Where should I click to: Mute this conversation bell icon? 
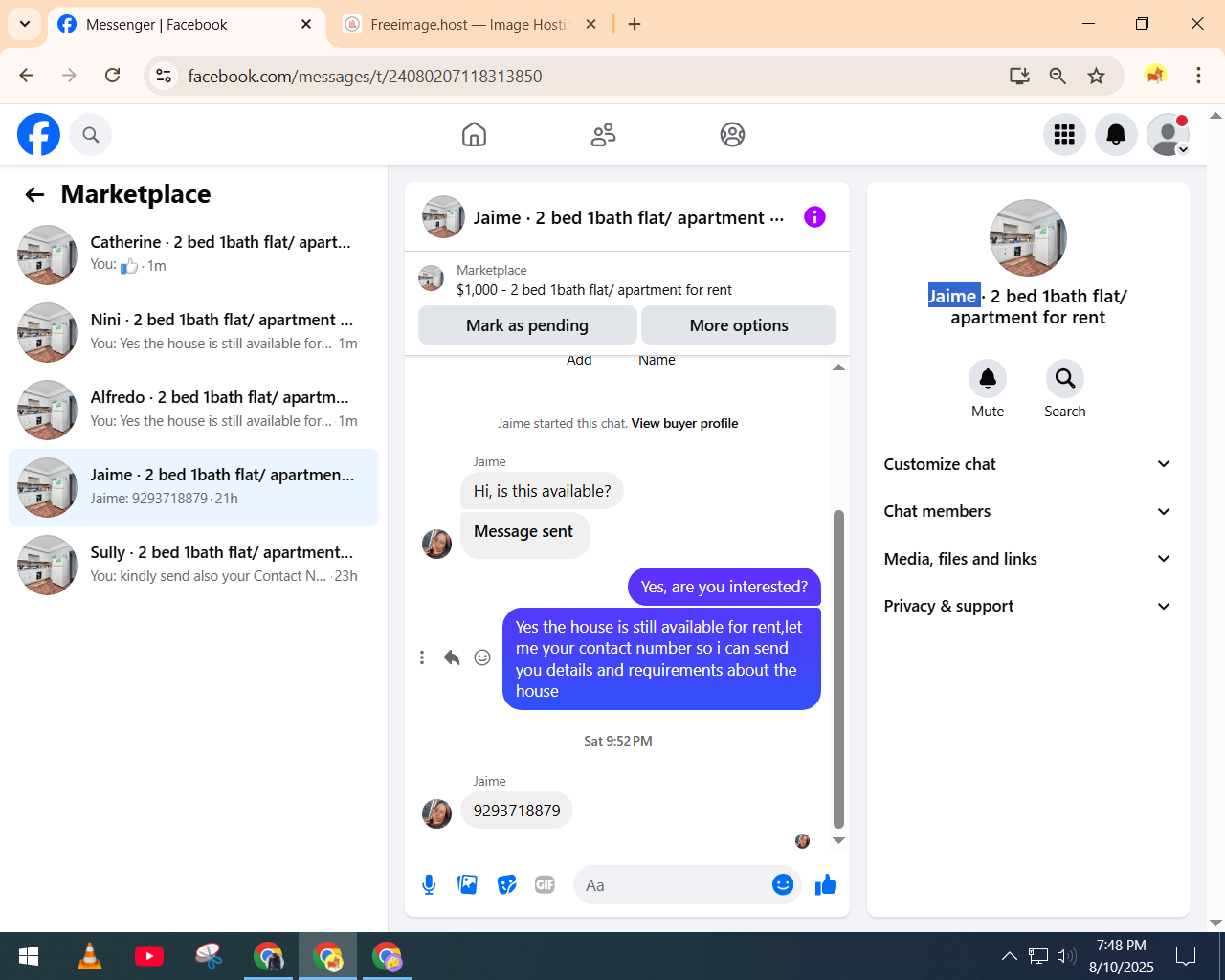click(988, 379)
